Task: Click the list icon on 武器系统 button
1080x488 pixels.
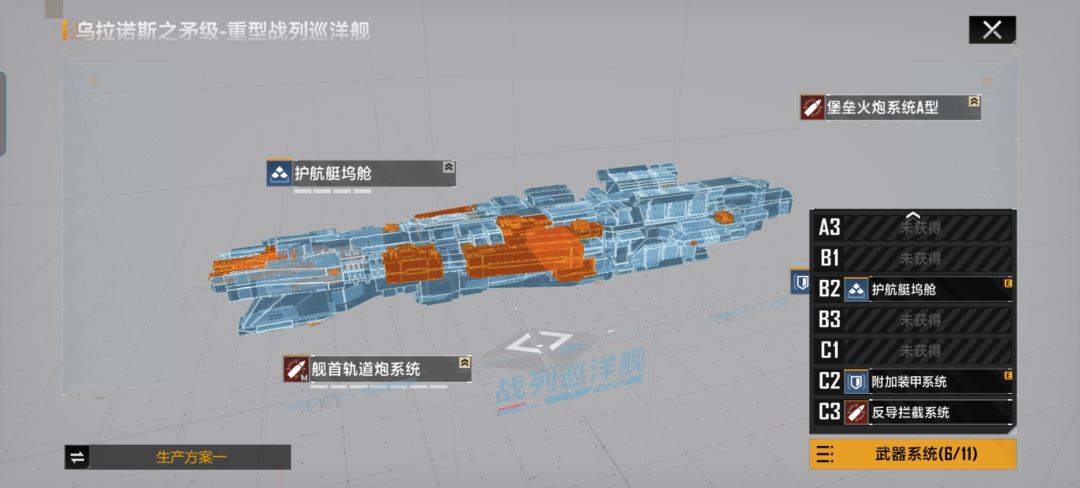Action: (x=824, y=454)
